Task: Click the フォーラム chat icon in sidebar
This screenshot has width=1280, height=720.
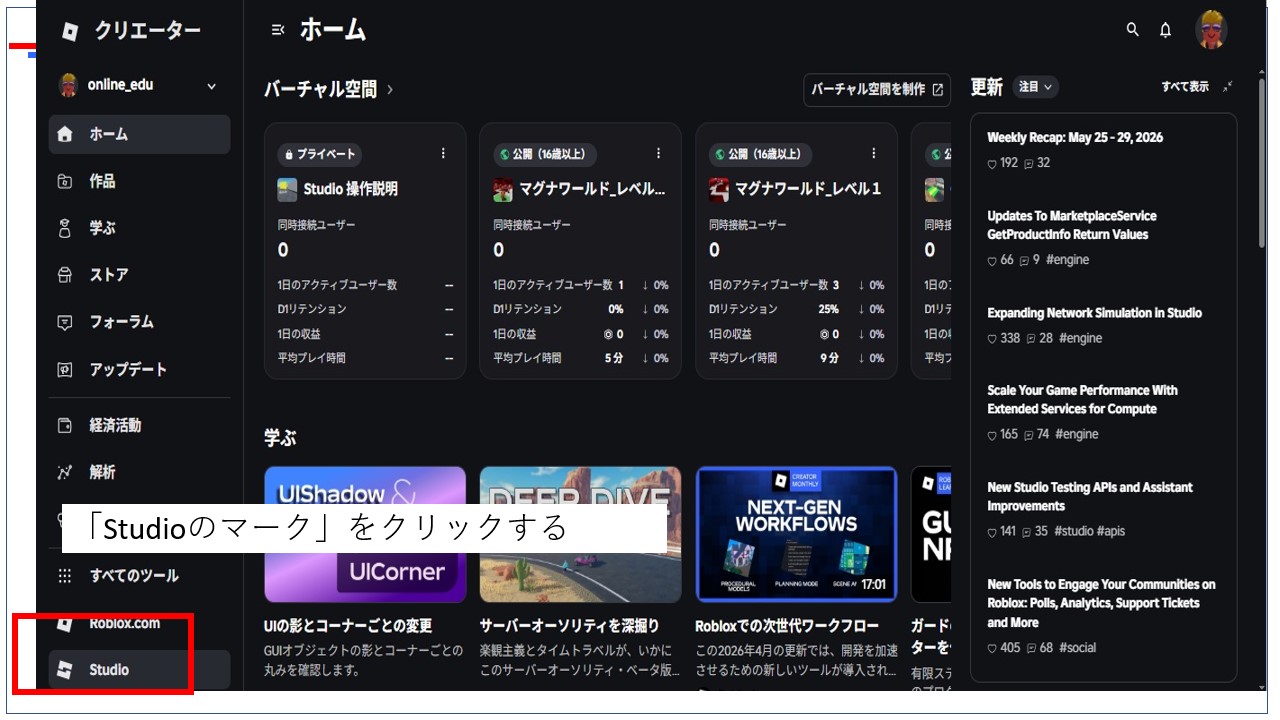Action: pos(65,322)
